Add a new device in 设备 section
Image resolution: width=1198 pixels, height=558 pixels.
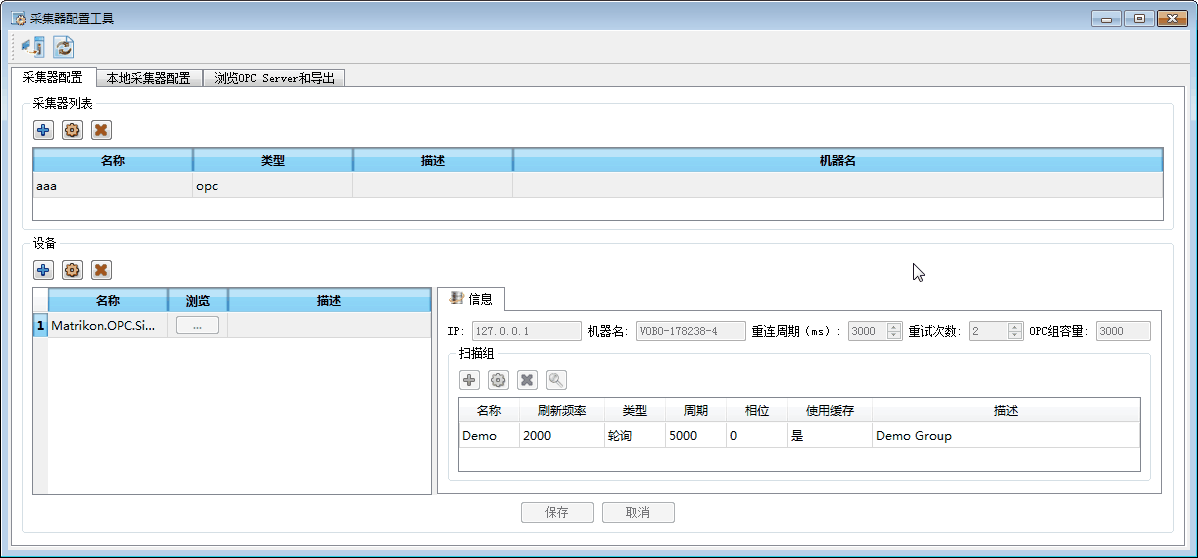click(x=44, y=270)
